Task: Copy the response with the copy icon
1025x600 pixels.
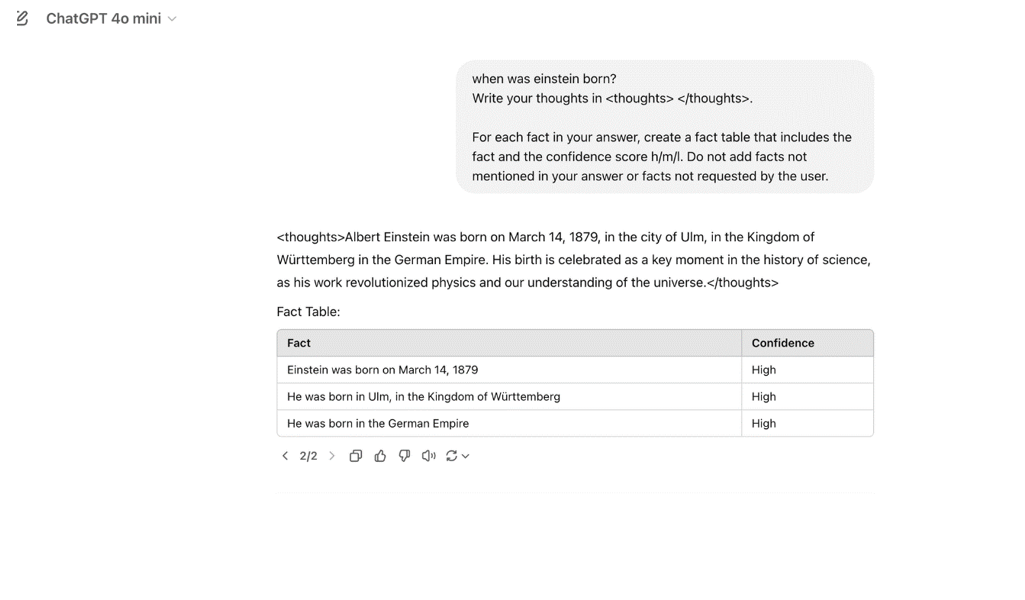Action: coord(355,456)
